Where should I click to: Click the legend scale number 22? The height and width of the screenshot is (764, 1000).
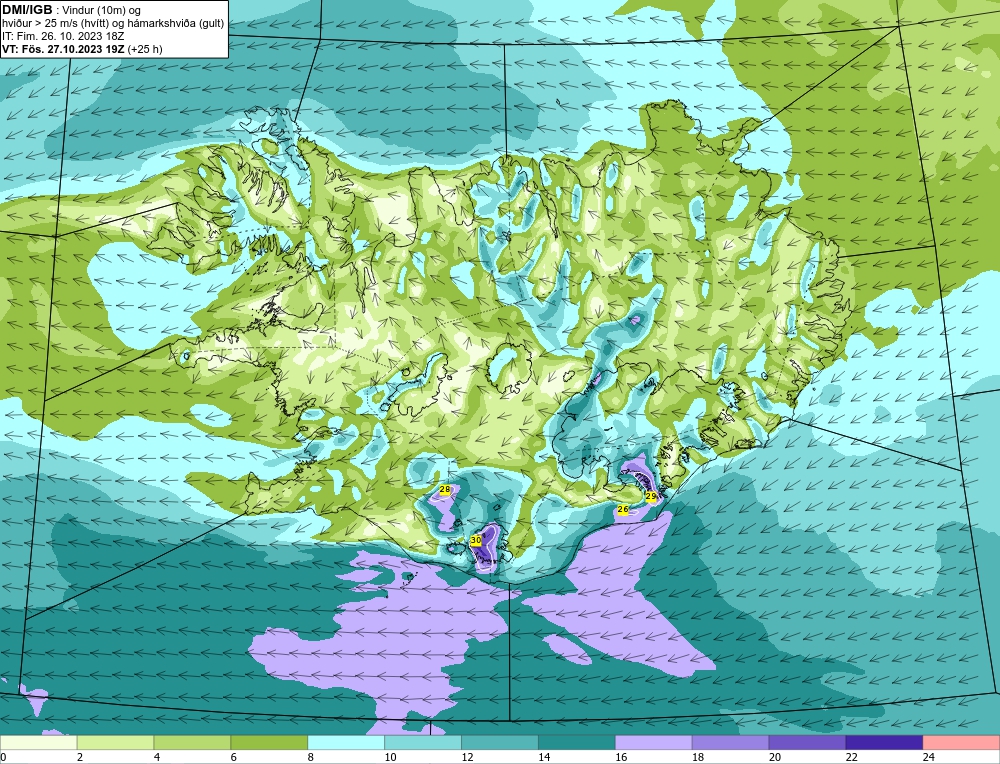coord(852,757)
